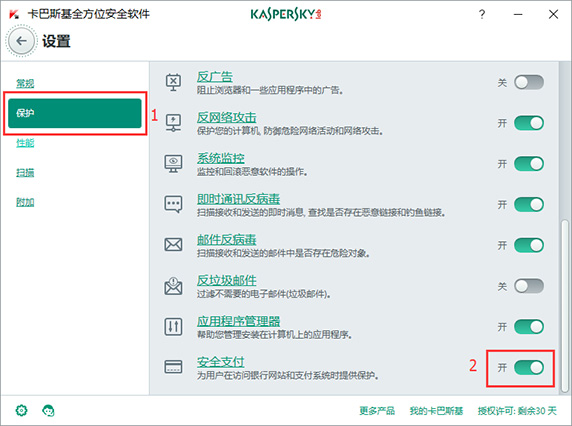Viewport: 572px width, 426px height.
Task: Enable the 反广告 toggle switch
Action: [x=529, y=82]
